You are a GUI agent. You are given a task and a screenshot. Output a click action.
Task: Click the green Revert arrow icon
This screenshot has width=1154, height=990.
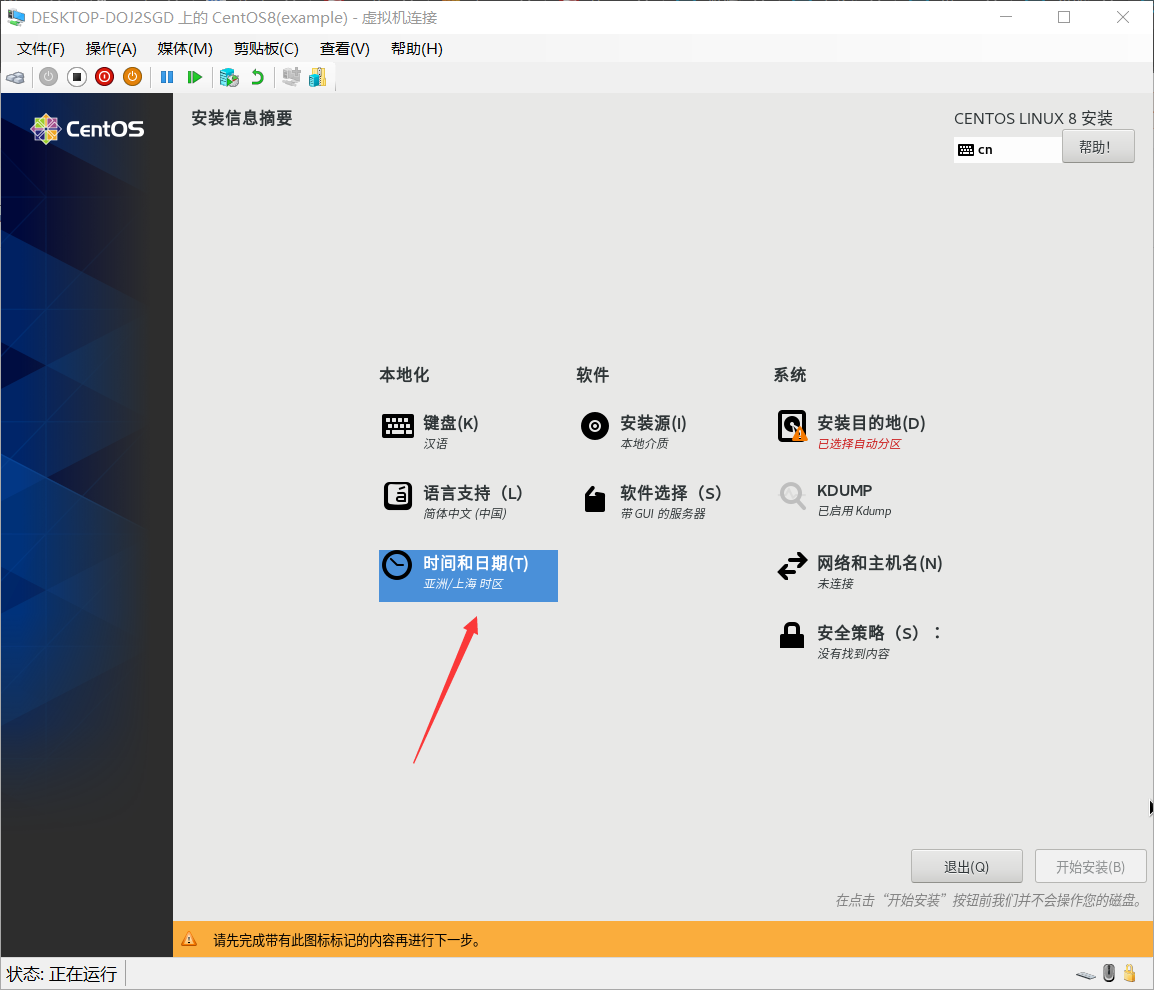tap(258, 77)
